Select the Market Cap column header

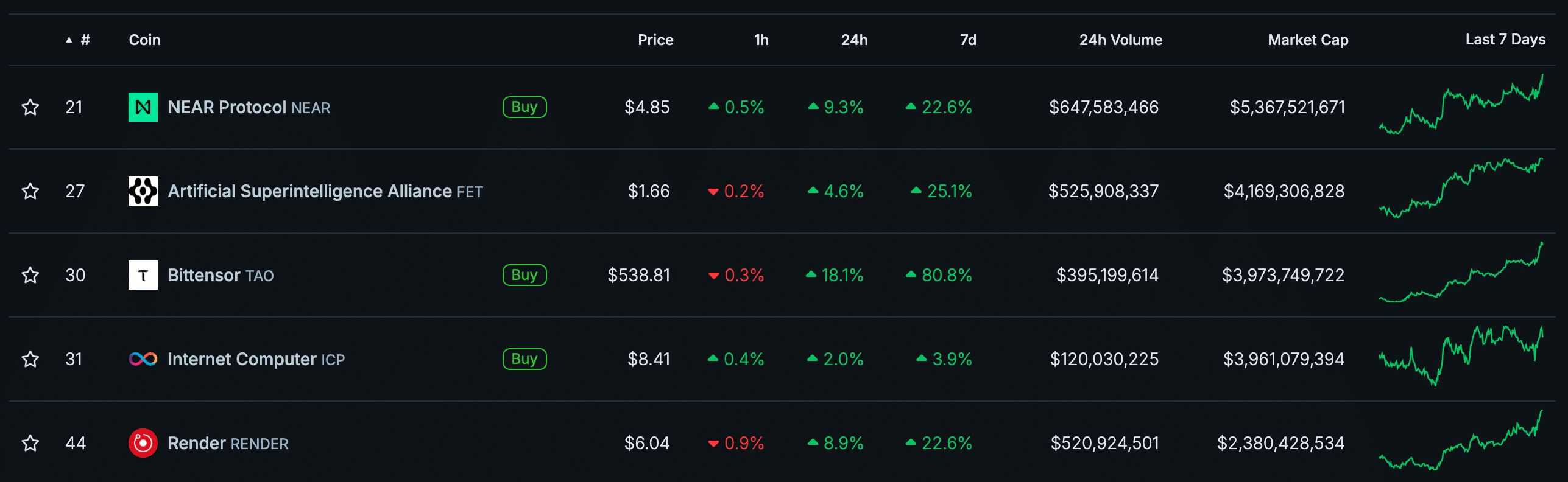pos(1307,40)
